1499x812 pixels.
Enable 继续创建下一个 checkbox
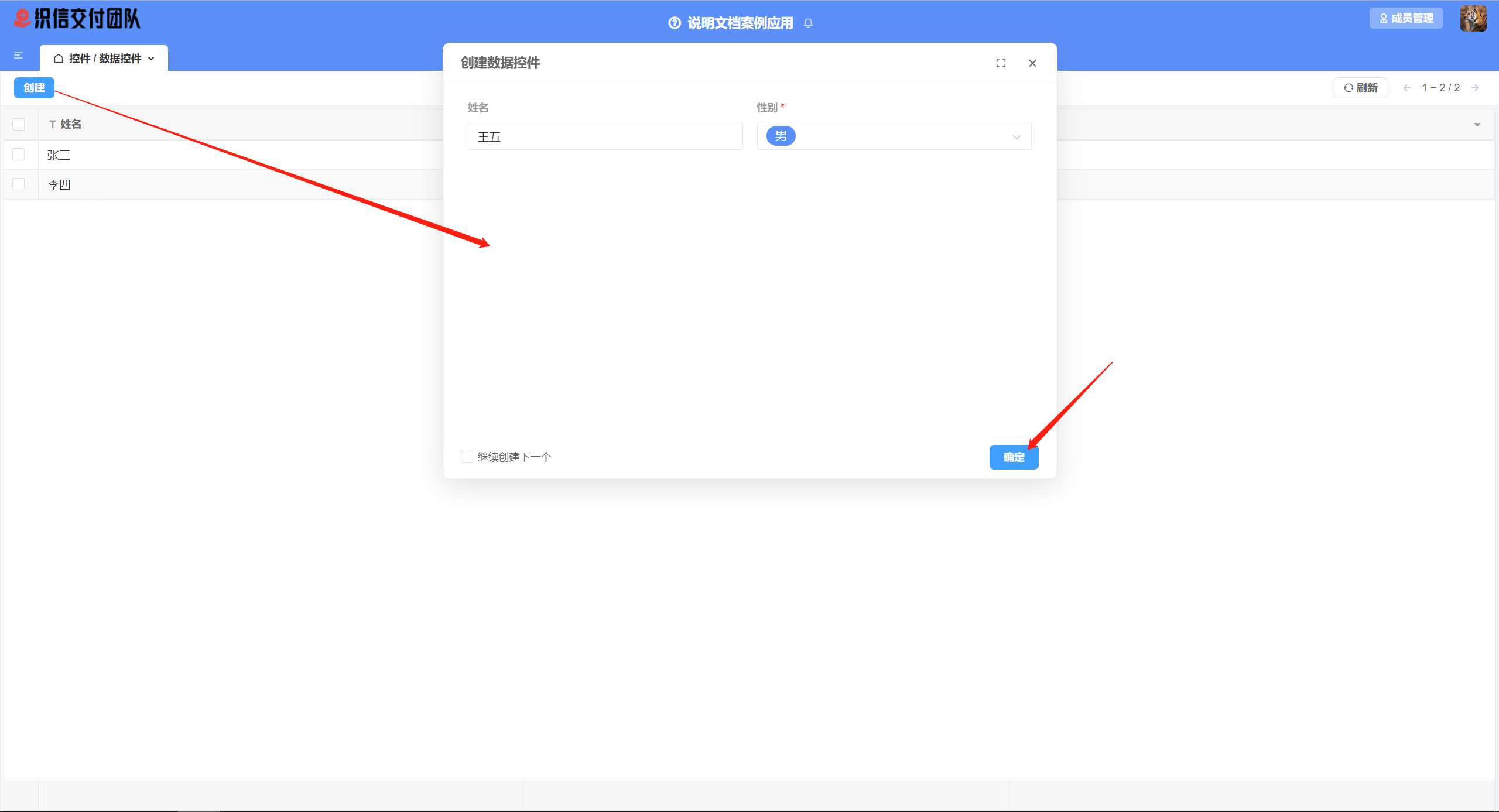click(466, 457)
